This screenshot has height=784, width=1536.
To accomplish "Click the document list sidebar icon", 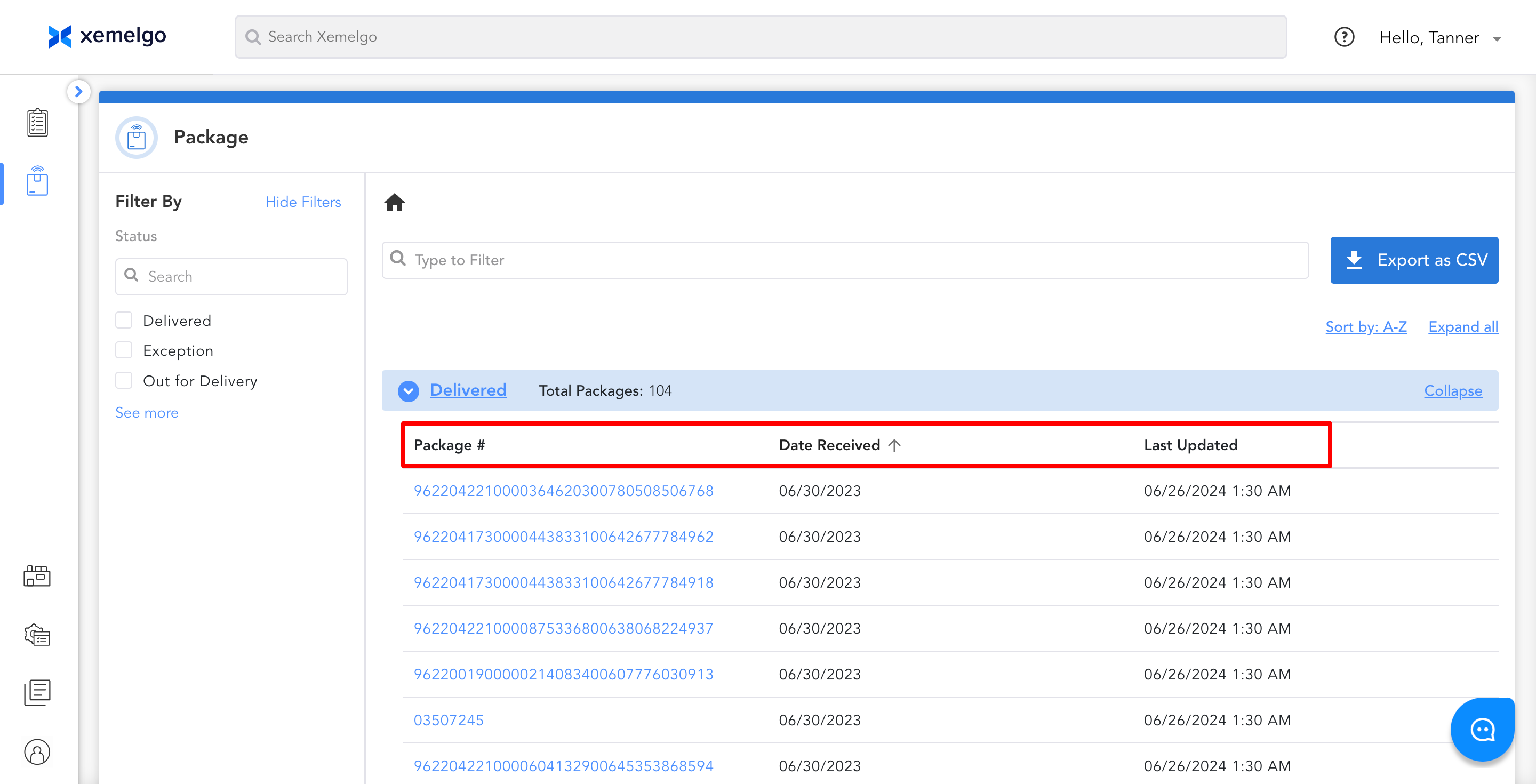I will tap(37, 692).
